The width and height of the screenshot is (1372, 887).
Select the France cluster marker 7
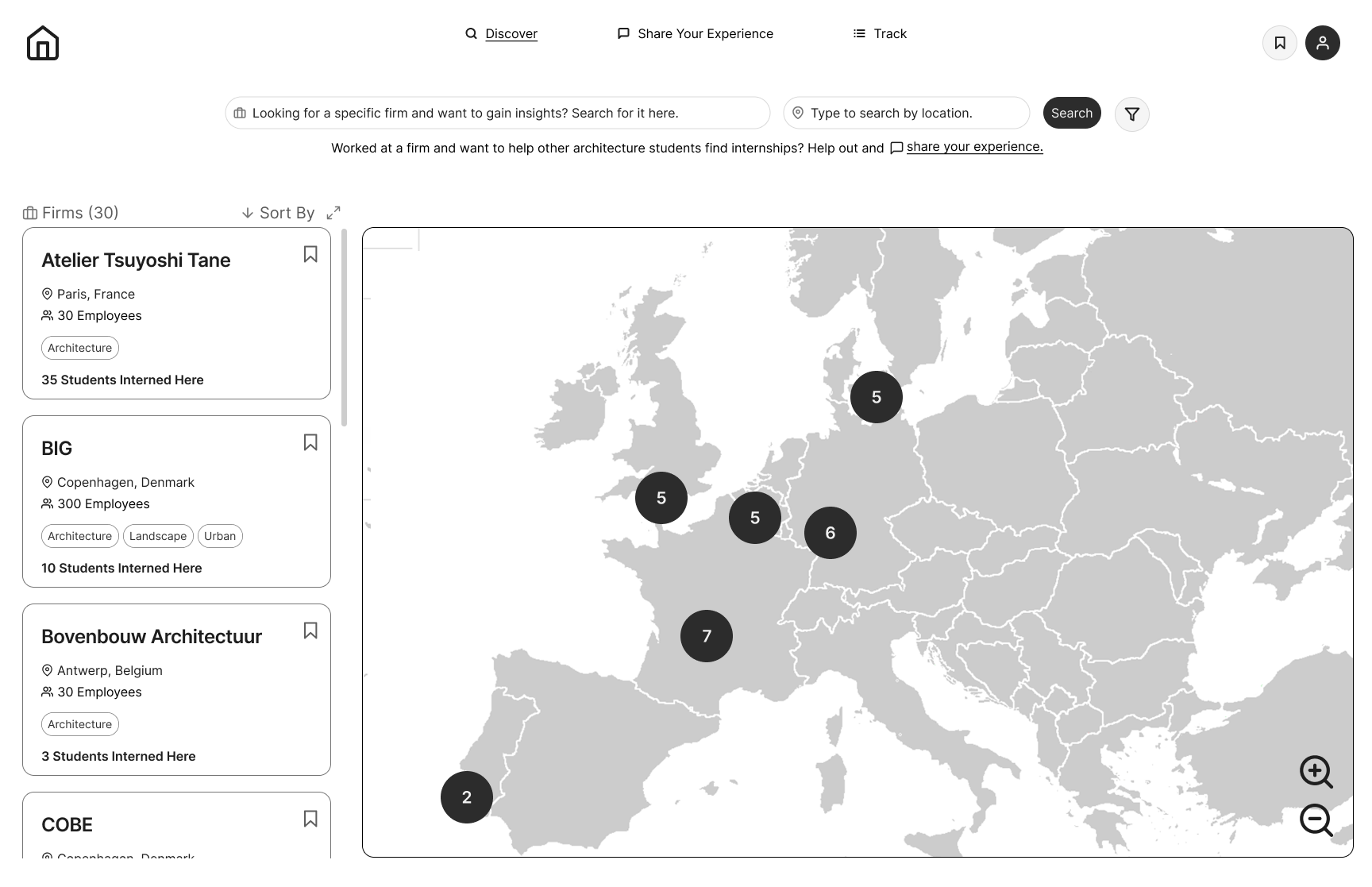pyautogui.click(x=707, y=636)
